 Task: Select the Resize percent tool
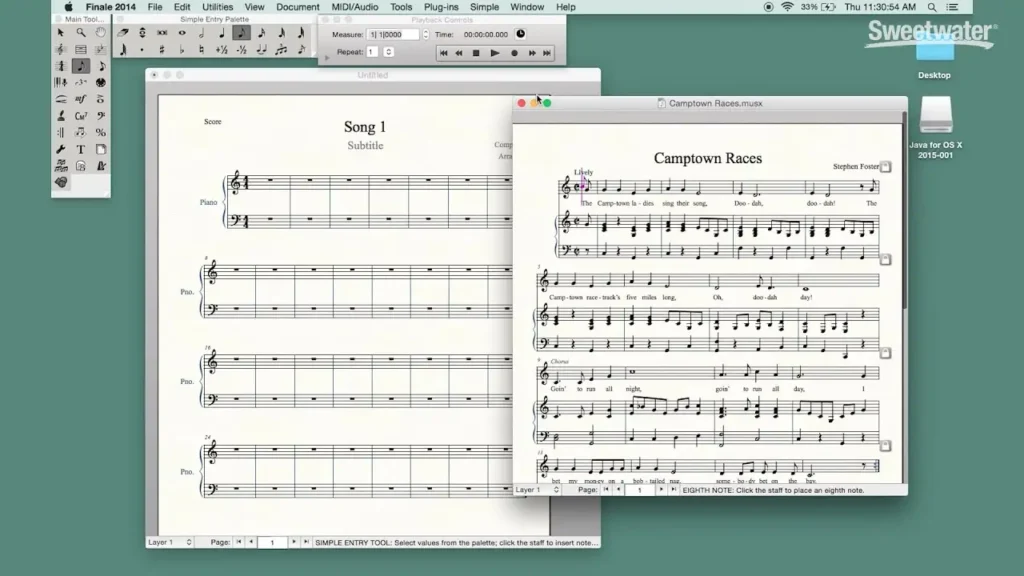(101, 133)
